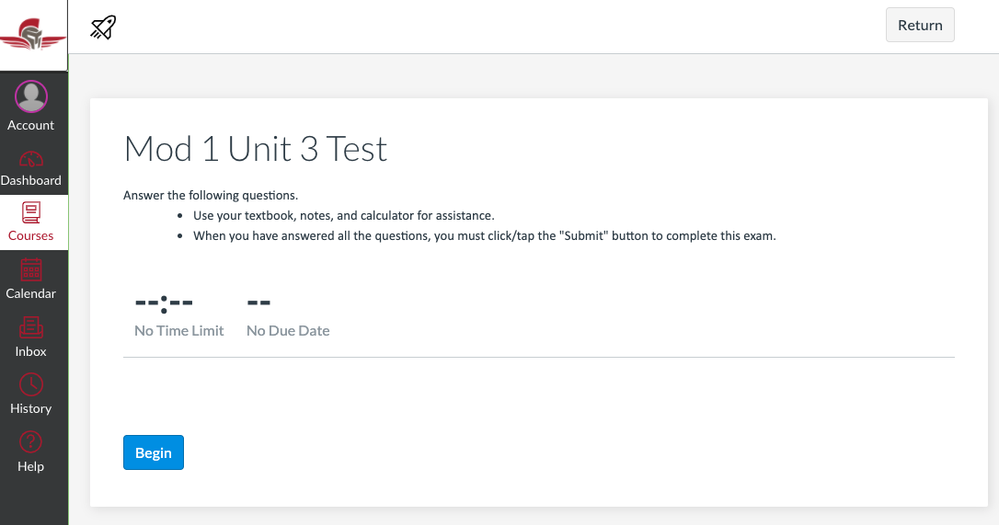Screen dimensions: 999x525
Task: Click 'Answer the following questions' text
Action: point(210,195)
